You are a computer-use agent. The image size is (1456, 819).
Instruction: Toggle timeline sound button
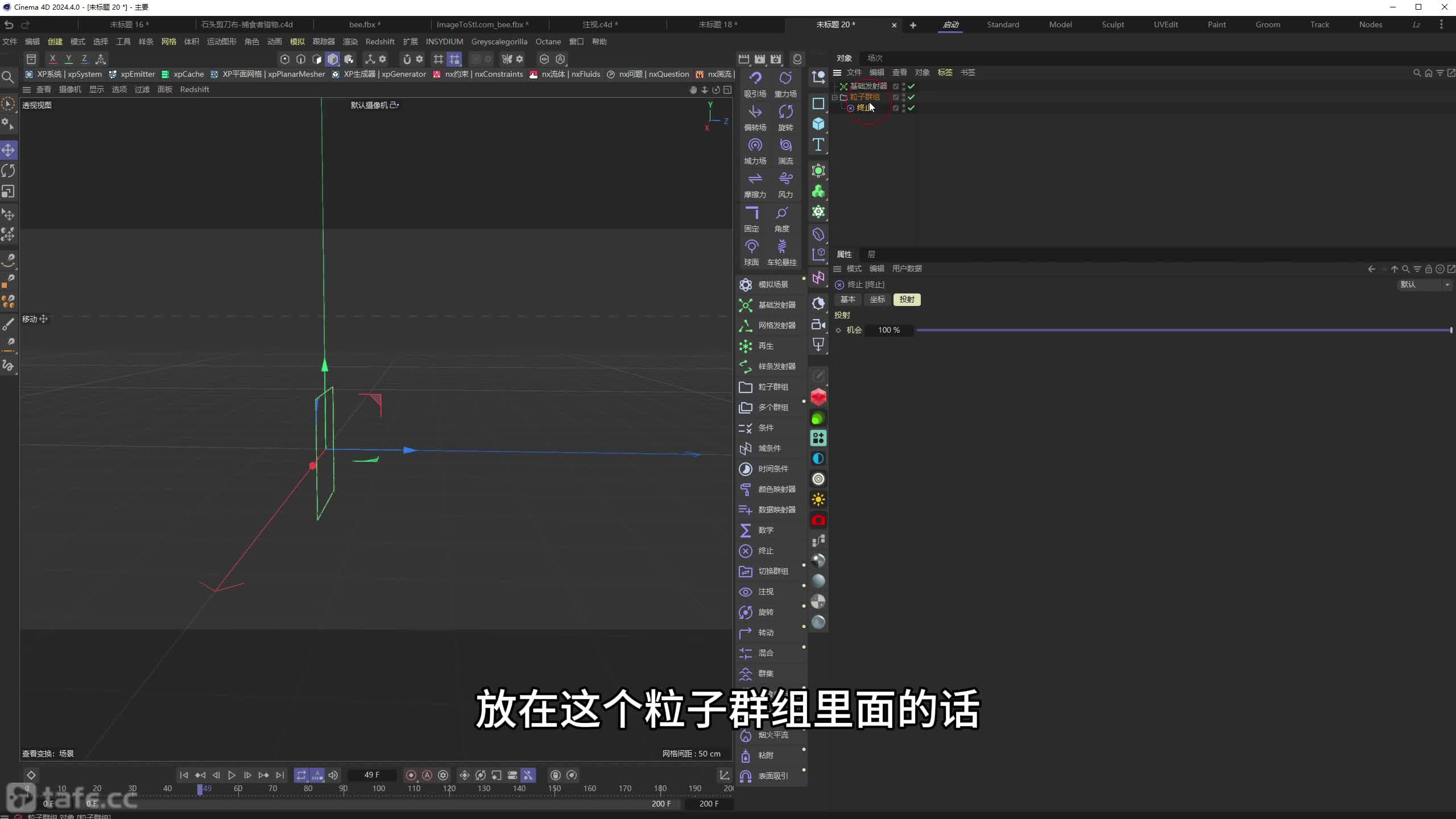click(x=333, y=775)
